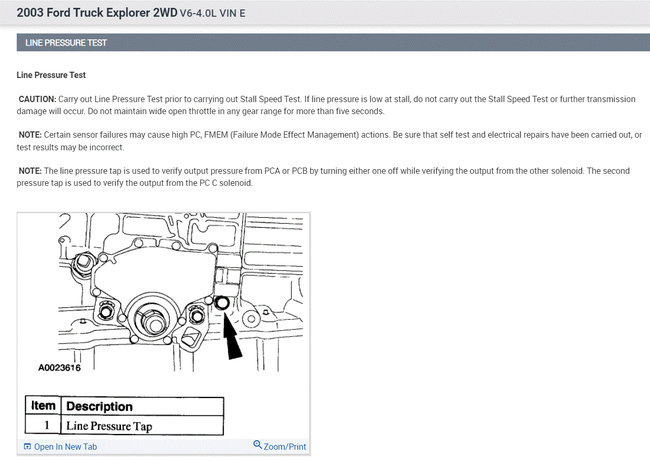This screenshot has width=650, height=466.
Task: Select the LINE PRESSURE TEST header bar
Action: click(x=333, y=43)
